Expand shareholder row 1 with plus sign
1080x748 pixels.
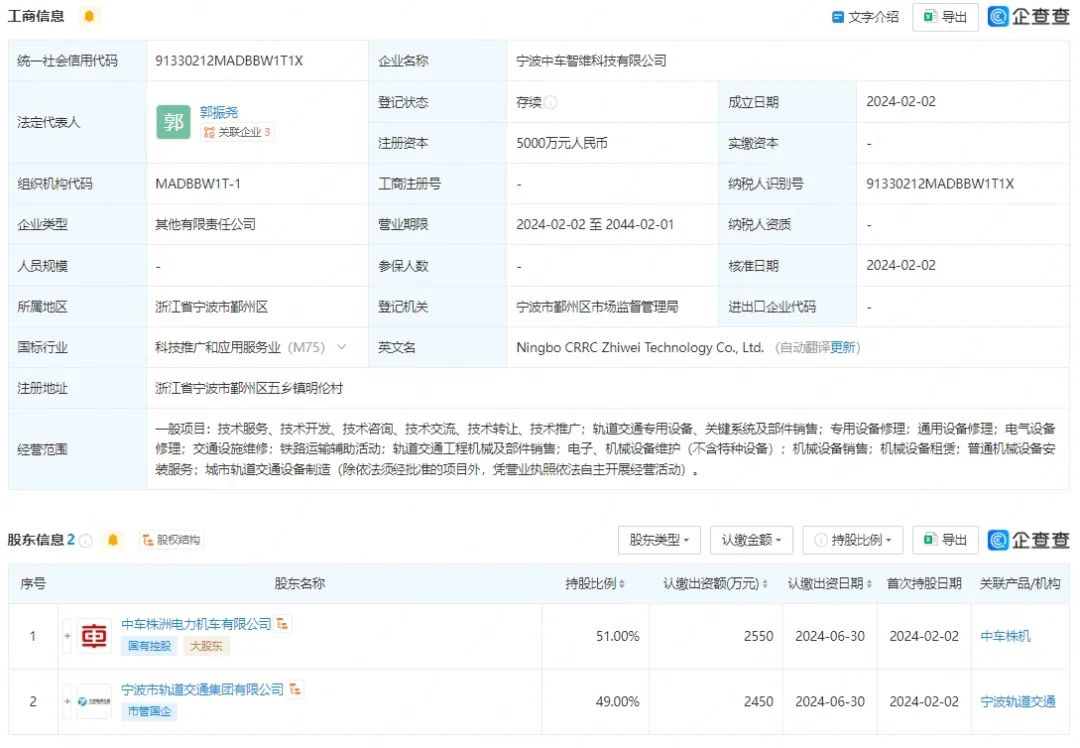(x=68, y=636)
